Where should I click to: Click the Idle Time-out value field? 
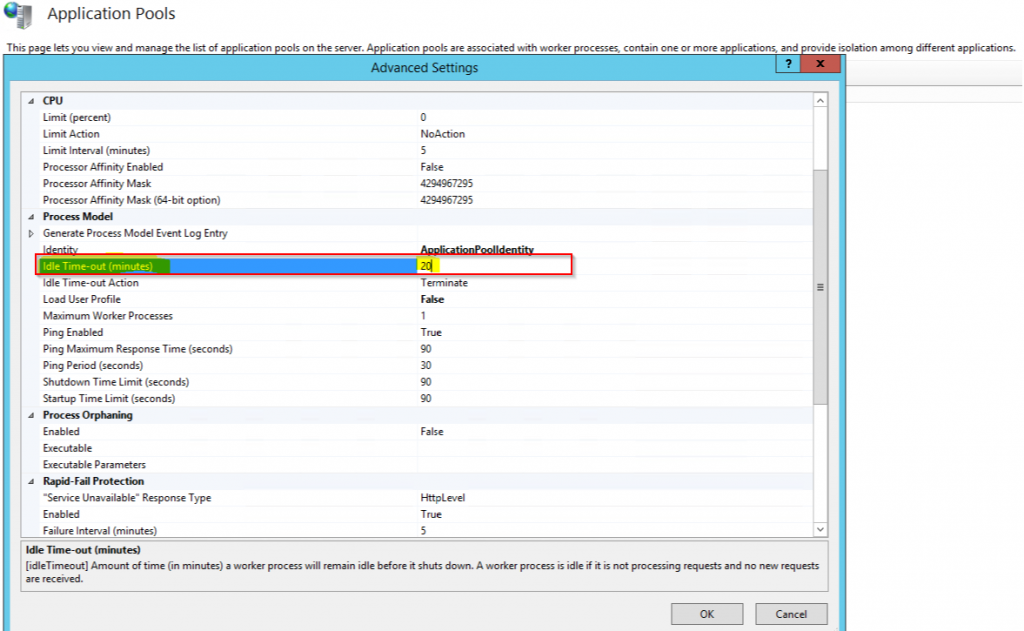tap(490, 266)
